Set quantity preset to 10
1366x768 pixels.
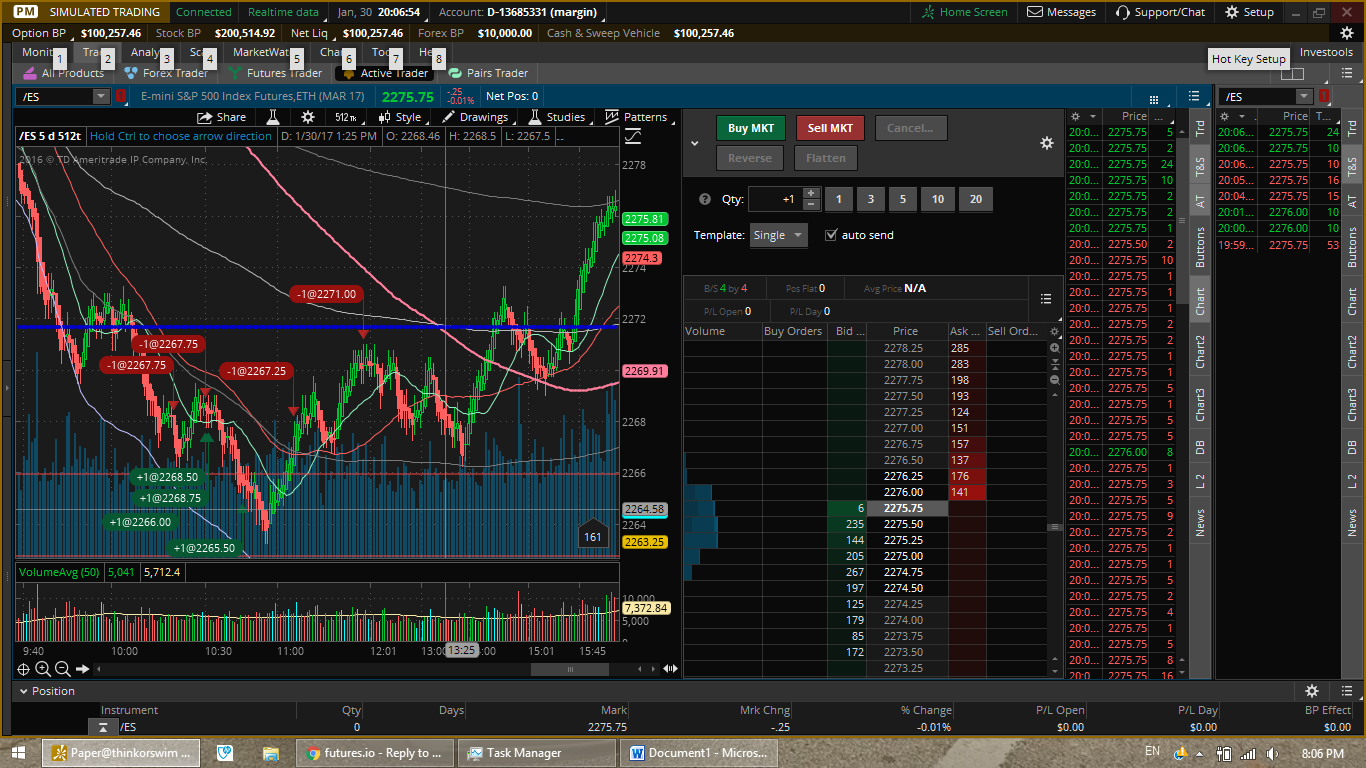[937, 199]
